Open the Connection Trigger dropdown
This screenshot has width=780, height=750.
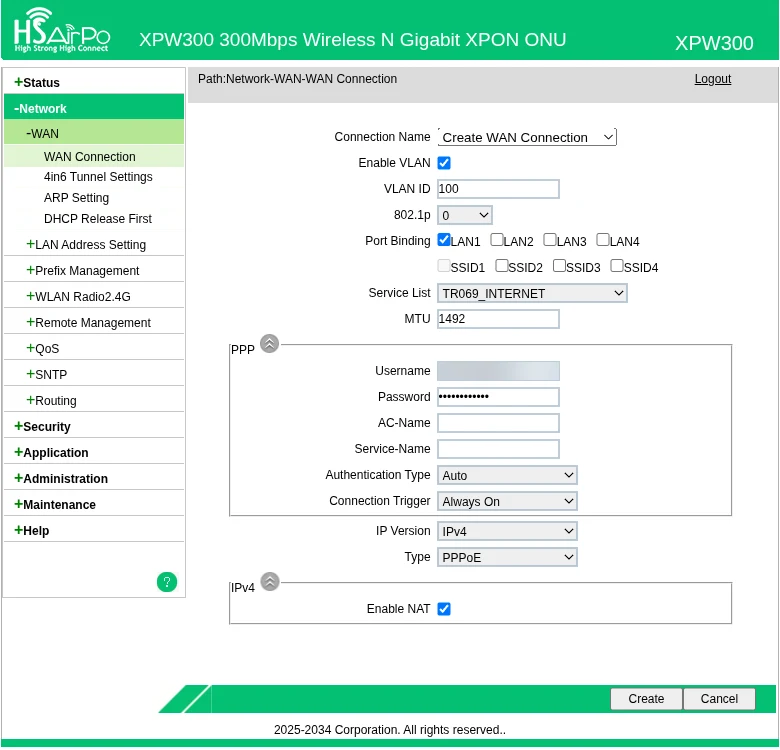point(507,501)
